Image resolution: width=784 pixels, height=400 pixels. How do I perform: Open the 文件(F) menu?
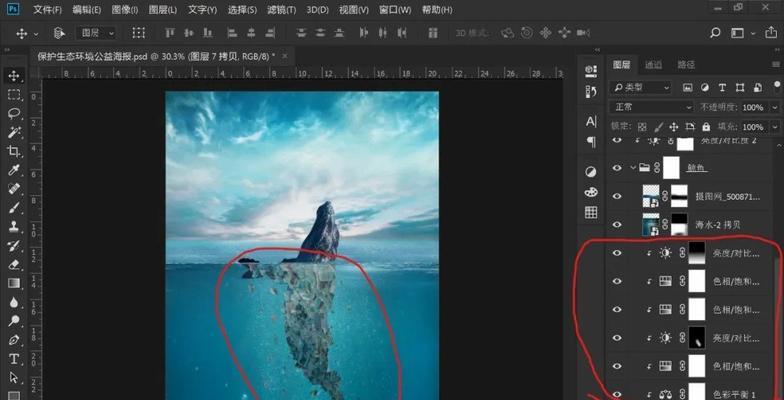click(48, 10)
